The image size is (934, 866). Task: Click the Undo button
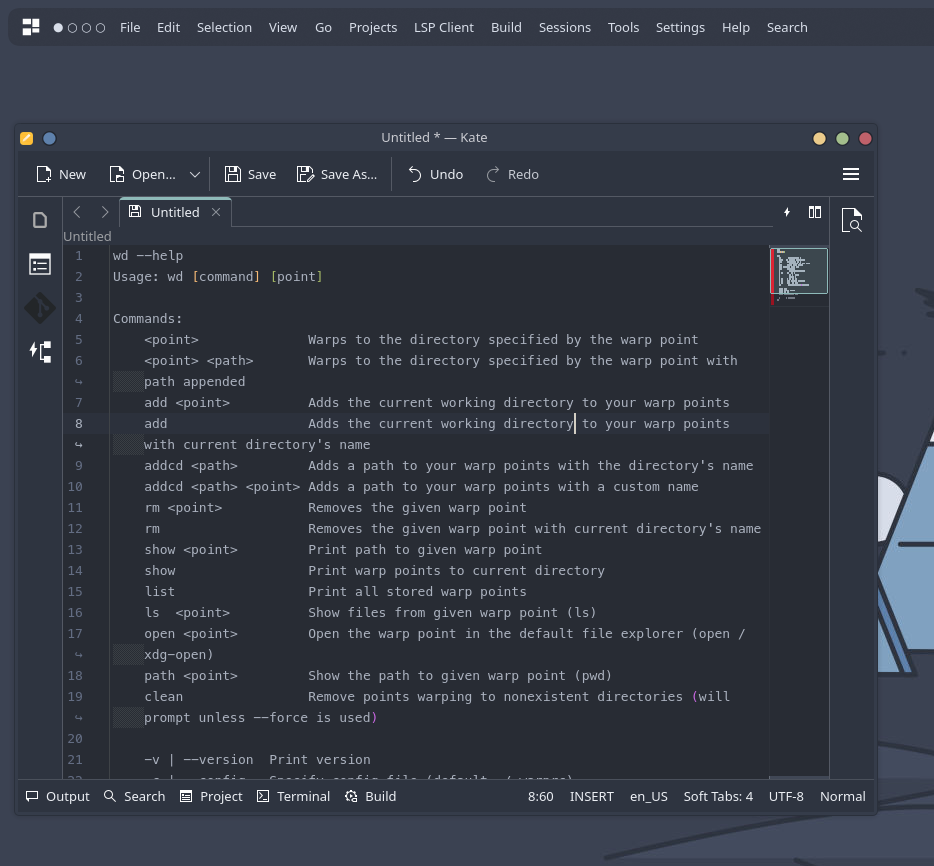(435, 174)
